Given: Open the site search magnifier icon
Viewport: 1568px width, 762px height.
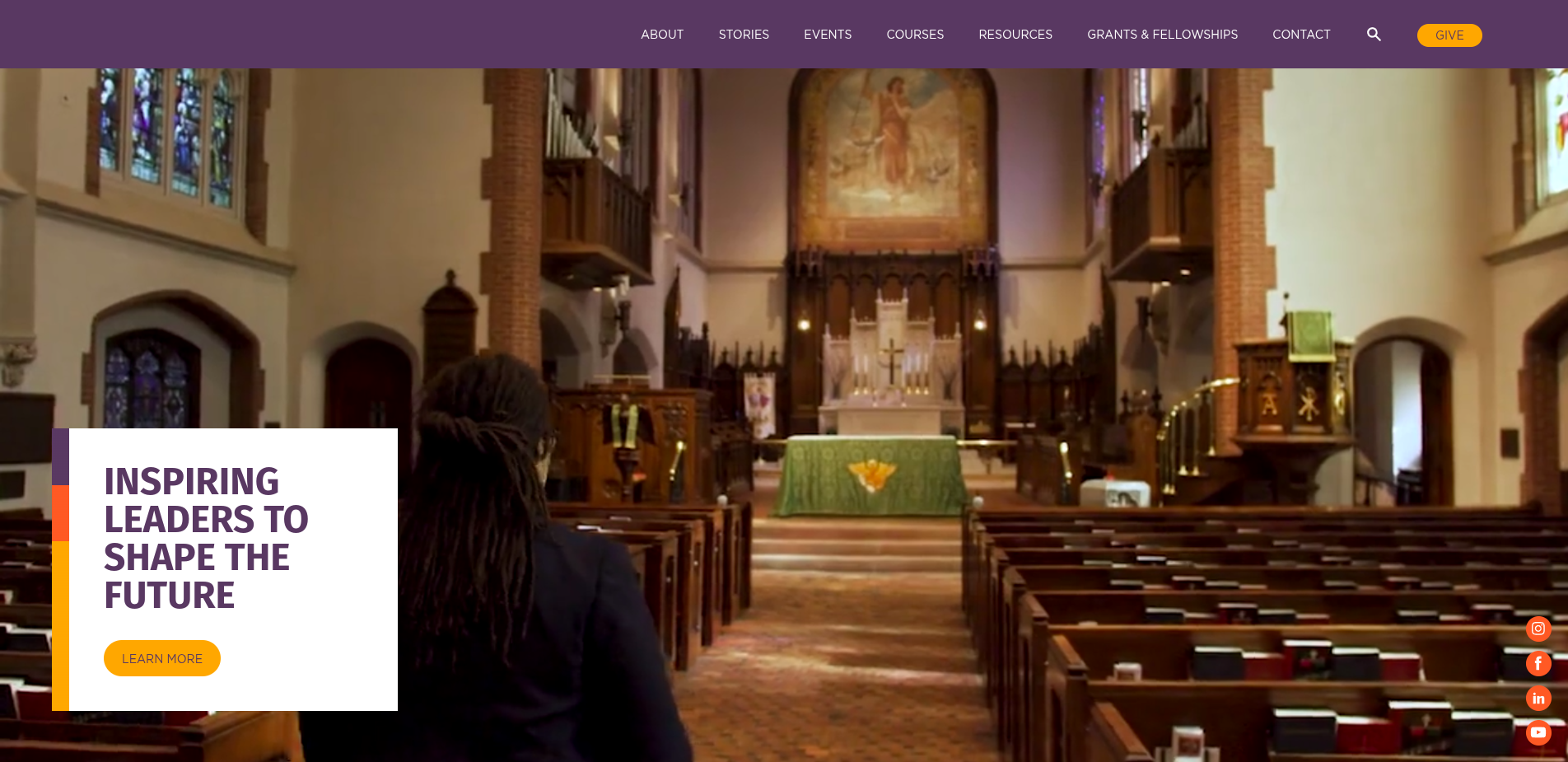Looking at the screenshot, I should point(1374,34).
